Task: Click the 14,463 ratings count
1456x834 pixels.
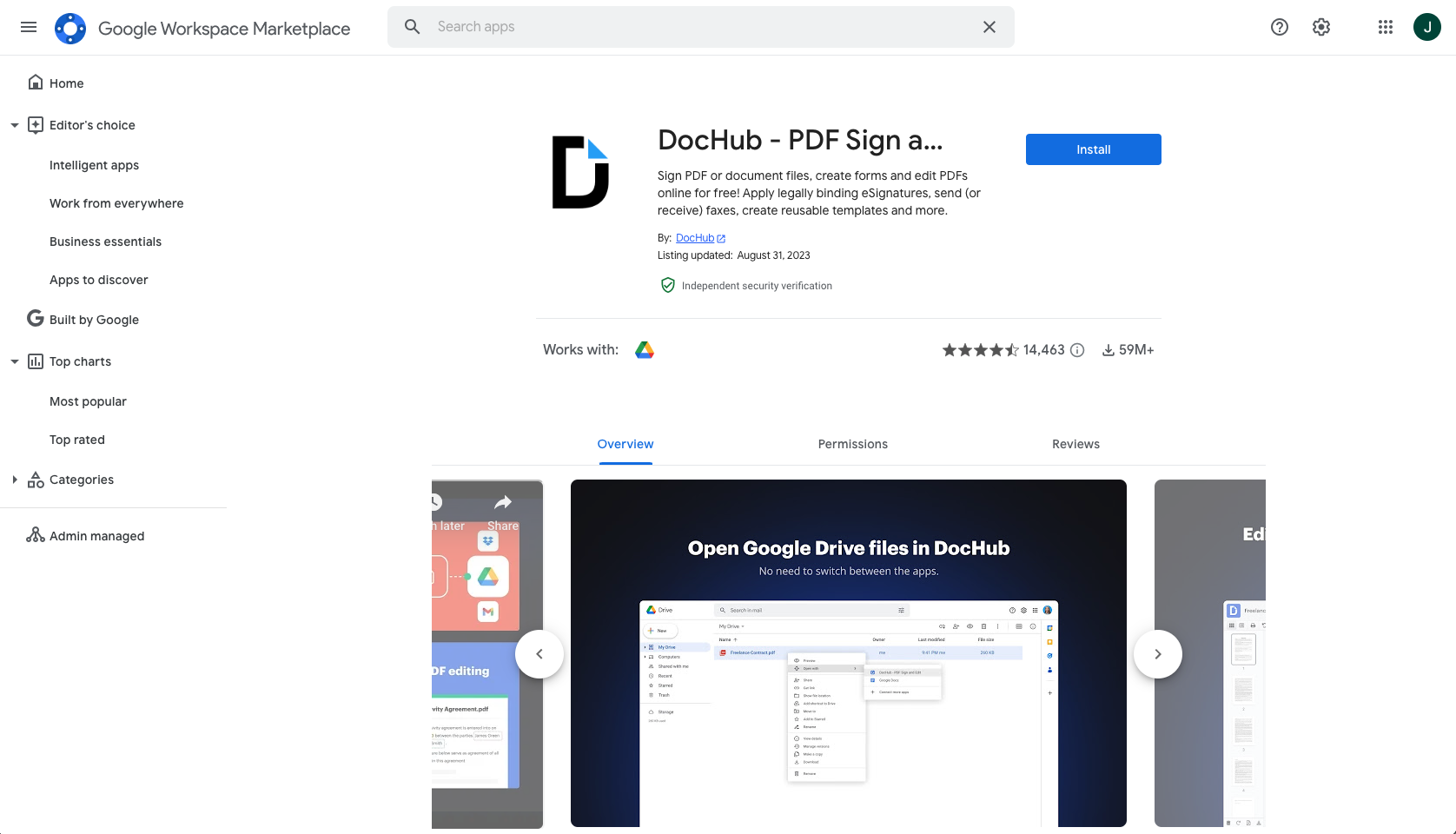Action: pyautogui.click(x=1043, y=350)
